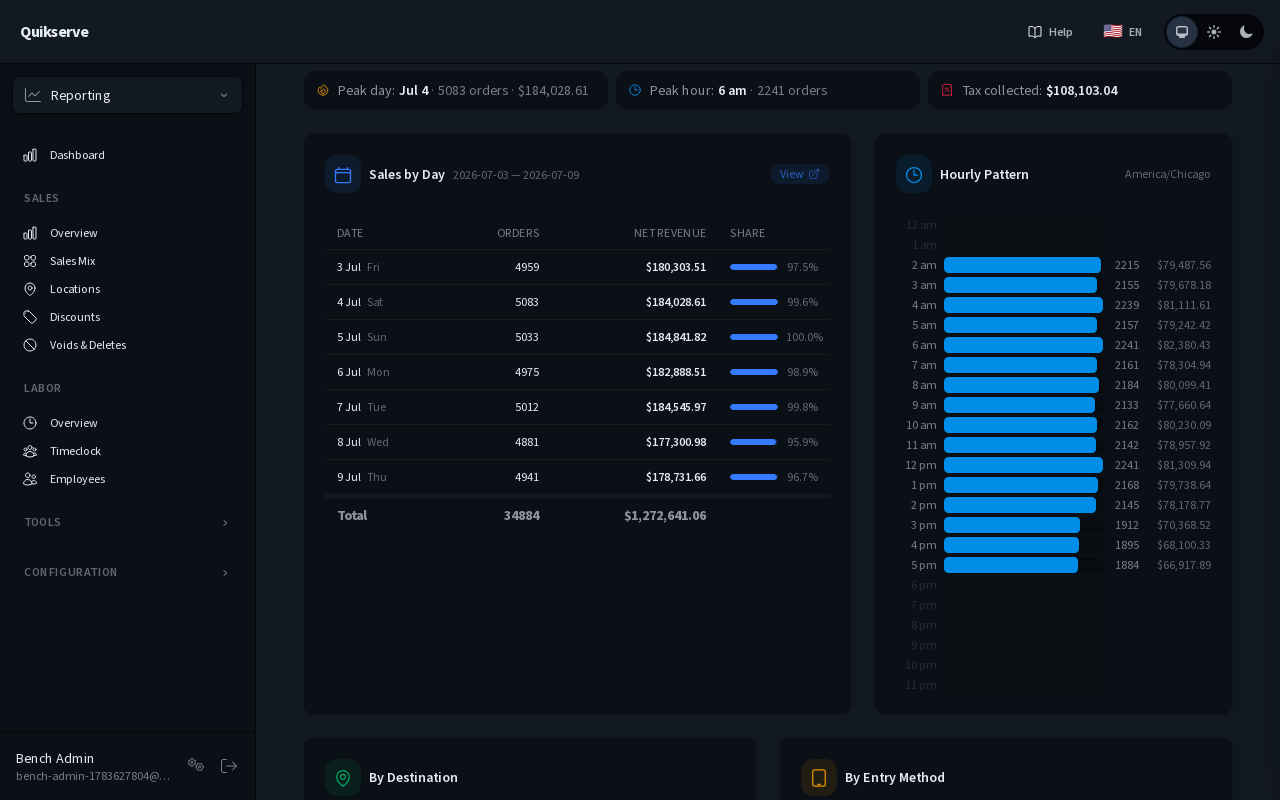The width and height of the screenshot is (1280, 800).
Task: Open the Sales Mix page
Action: [x=127, y=261]
